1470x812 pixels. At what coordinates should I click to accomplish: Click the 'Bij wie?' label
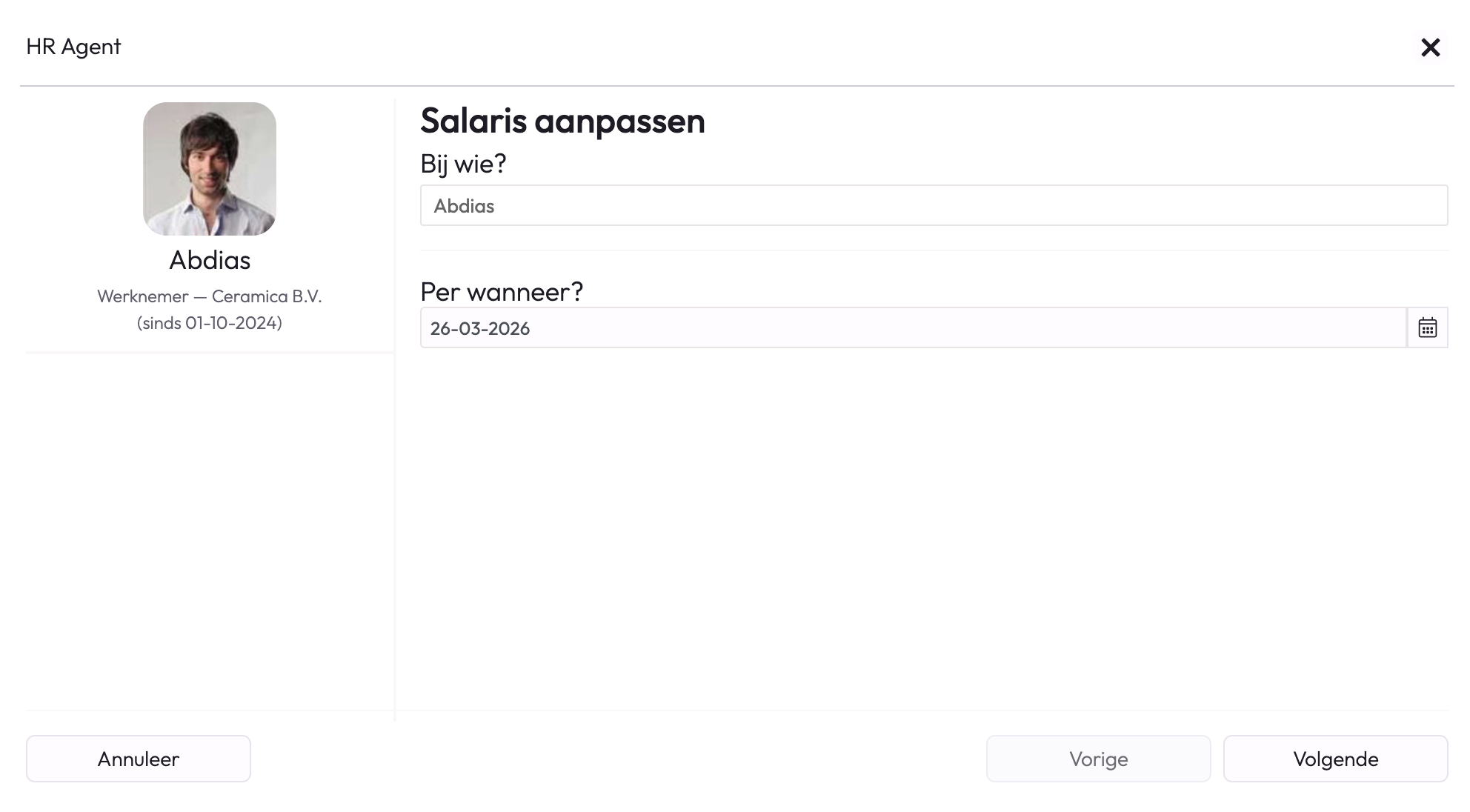[x=463, y=164]
